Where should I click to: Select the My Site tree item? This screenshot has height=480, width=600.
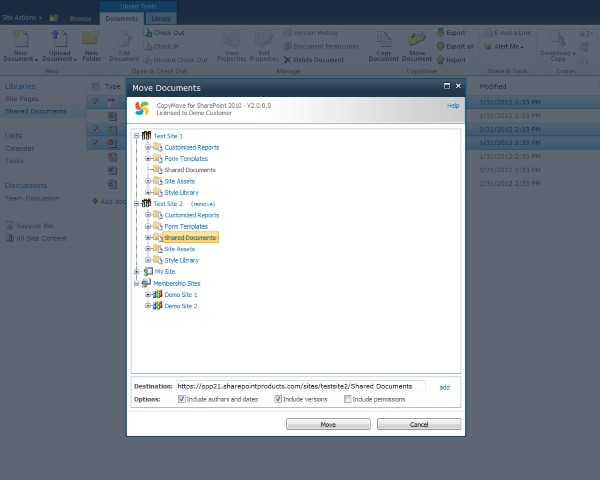pyautogui.click(x=165, y=271)
